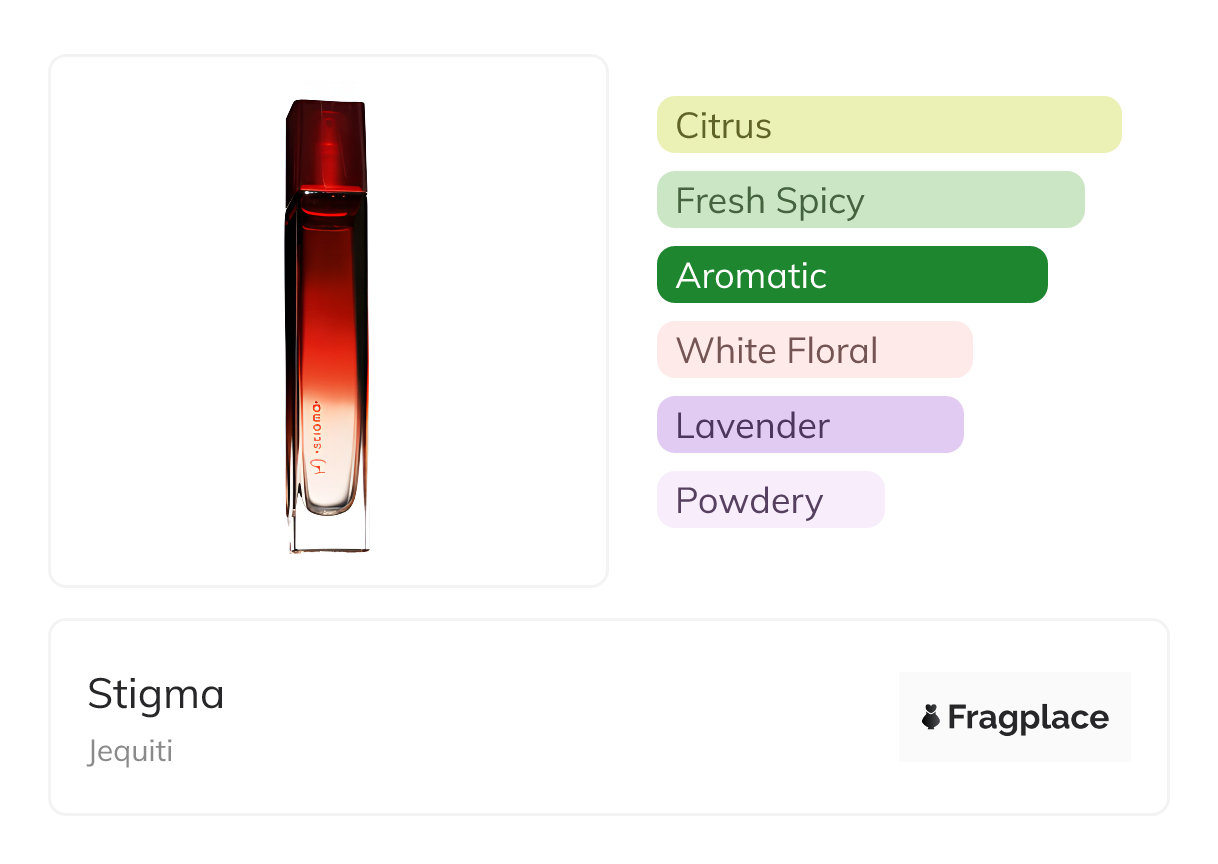This screenshot has height=864, width=1218.
Task: Click the Fragplace wordmark text
Action: click(x=1028, y=717)
